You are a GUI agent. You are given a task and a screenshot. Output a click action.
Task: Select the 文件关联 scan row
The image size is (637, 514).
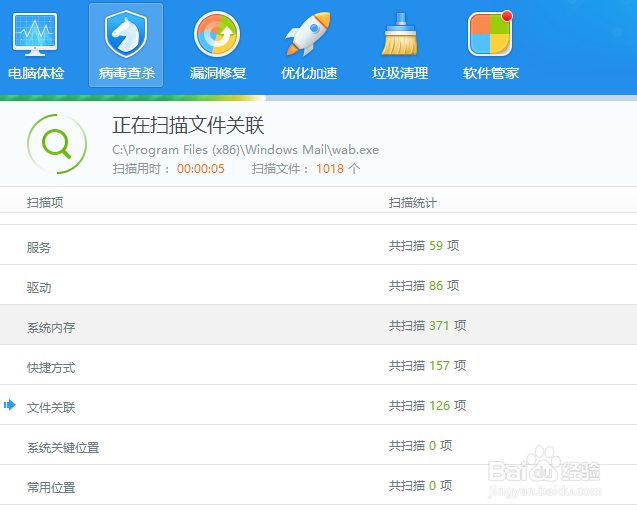pos(318,405)
